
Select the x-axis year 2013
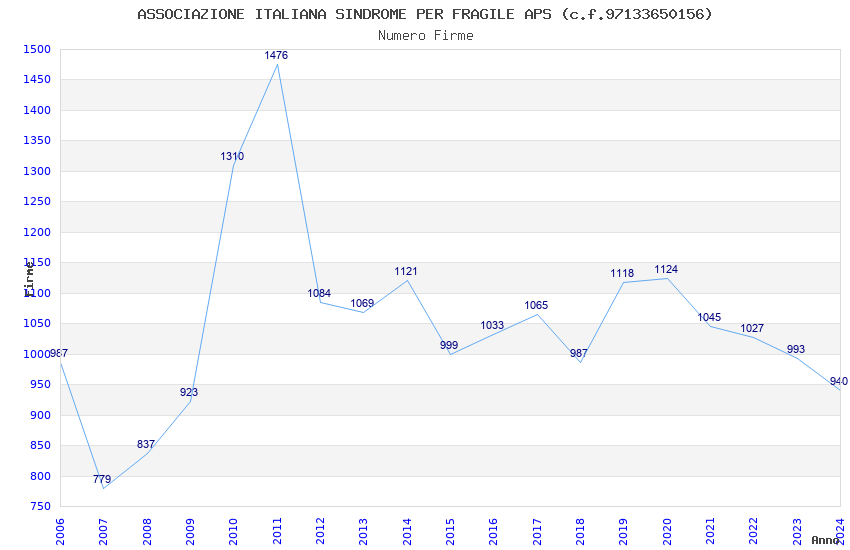pyautogui.click(x=363, y=532)
